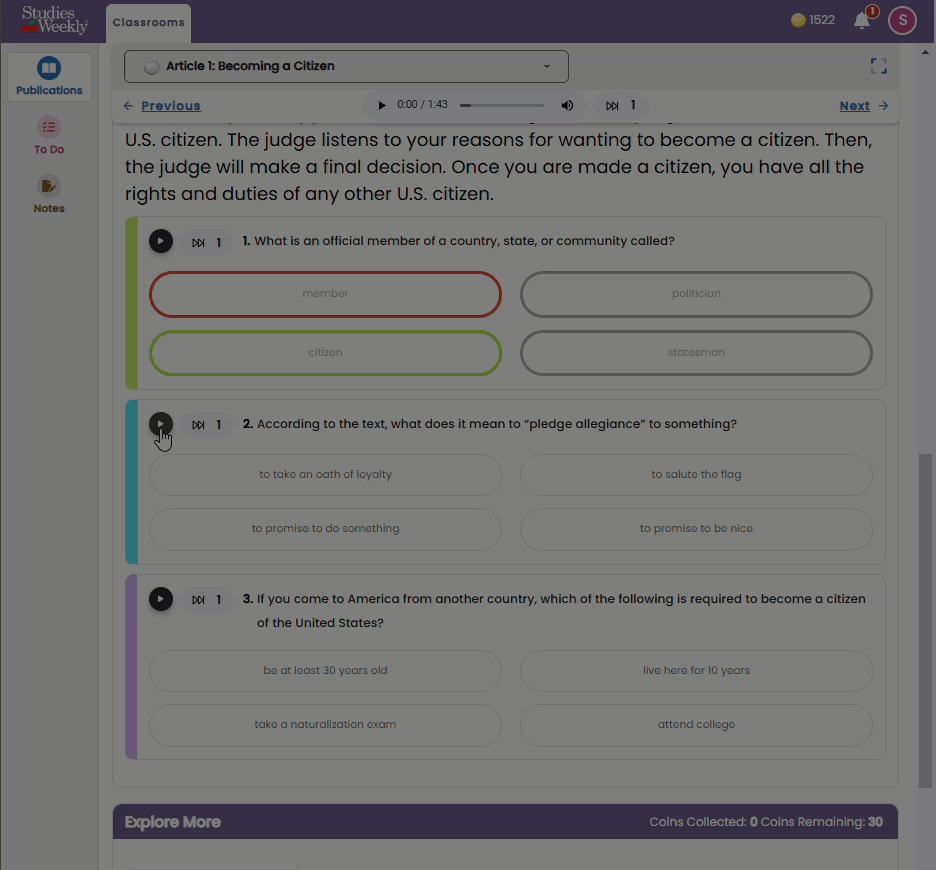The width and height of the screenshot is (936, 870).
Task: Expand the Article 1: Becoming a Citizen dropdown
Action: pyautogui.click(x=346, y=66)
